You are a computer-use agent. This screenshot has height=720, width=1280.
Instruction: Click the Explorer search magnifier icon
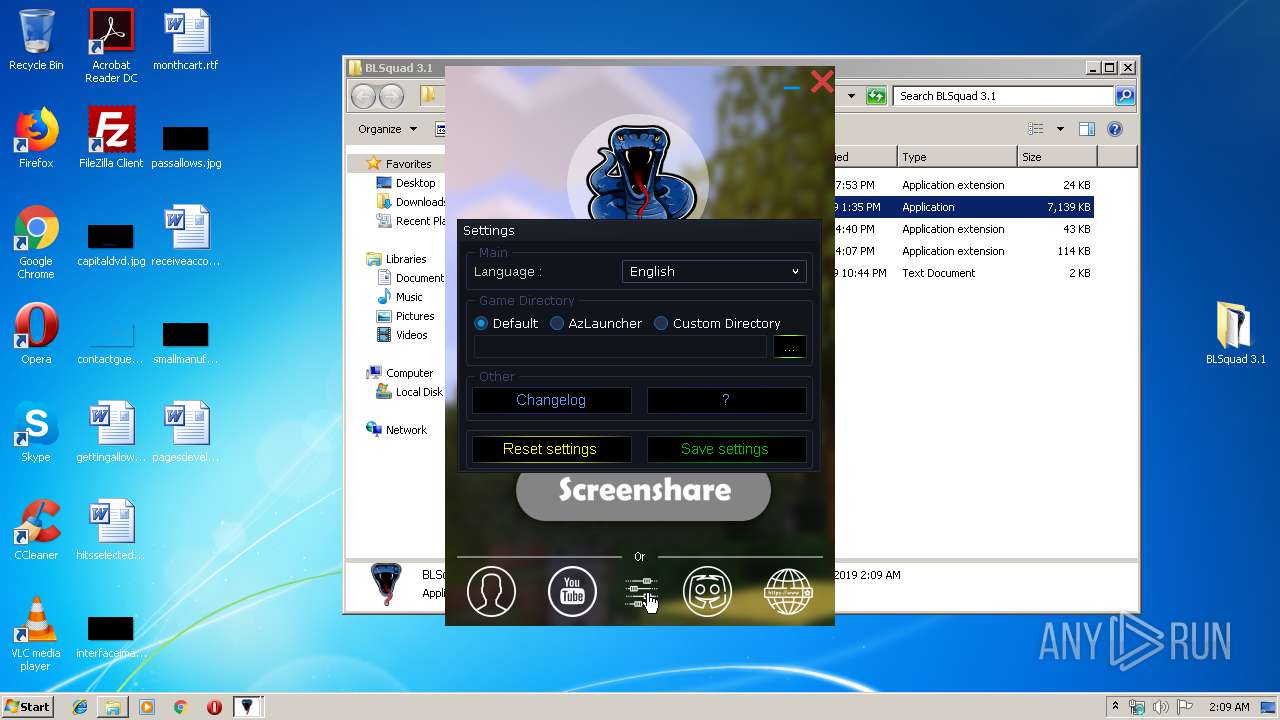[1125, 96]
